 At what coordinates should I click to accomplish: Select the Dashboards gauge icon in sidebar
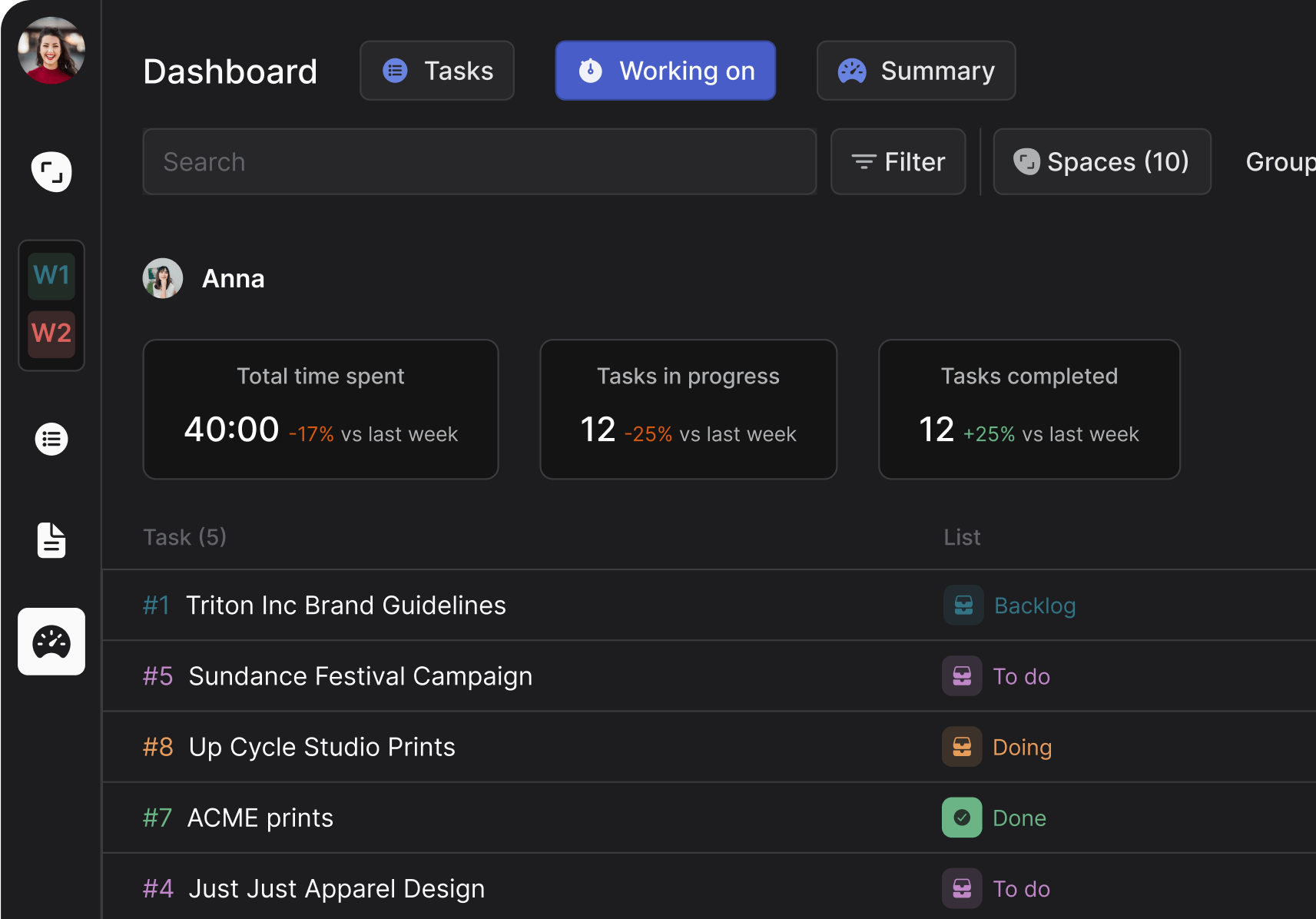click(x=51, y=642)
